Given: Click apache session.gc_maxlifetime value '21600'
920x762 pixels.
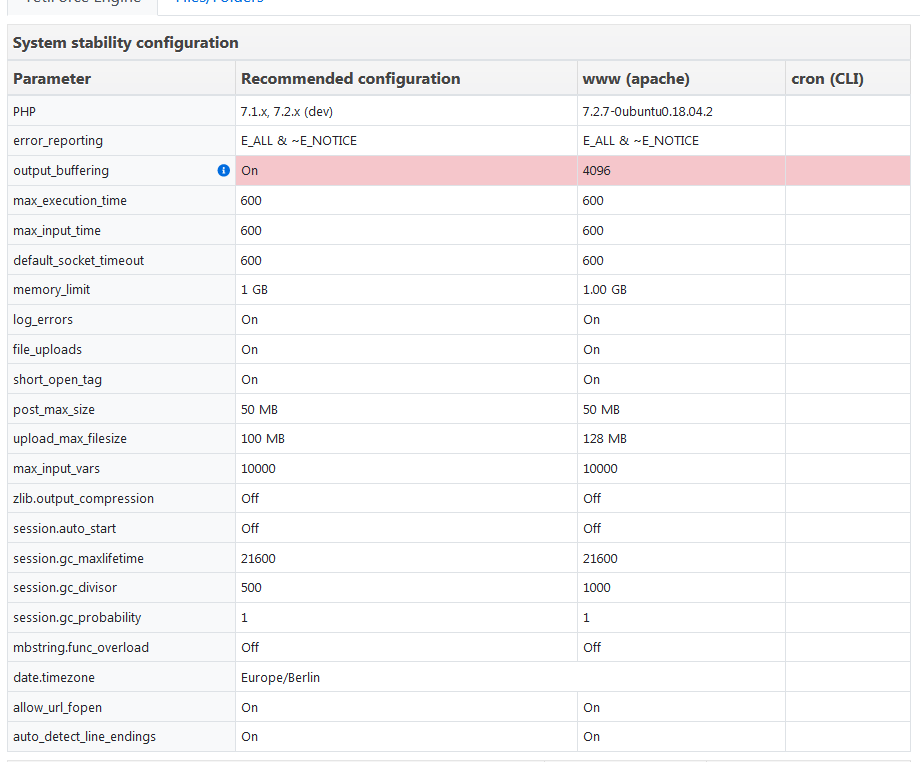Looking at the screenshot, I should pos(600,558).
